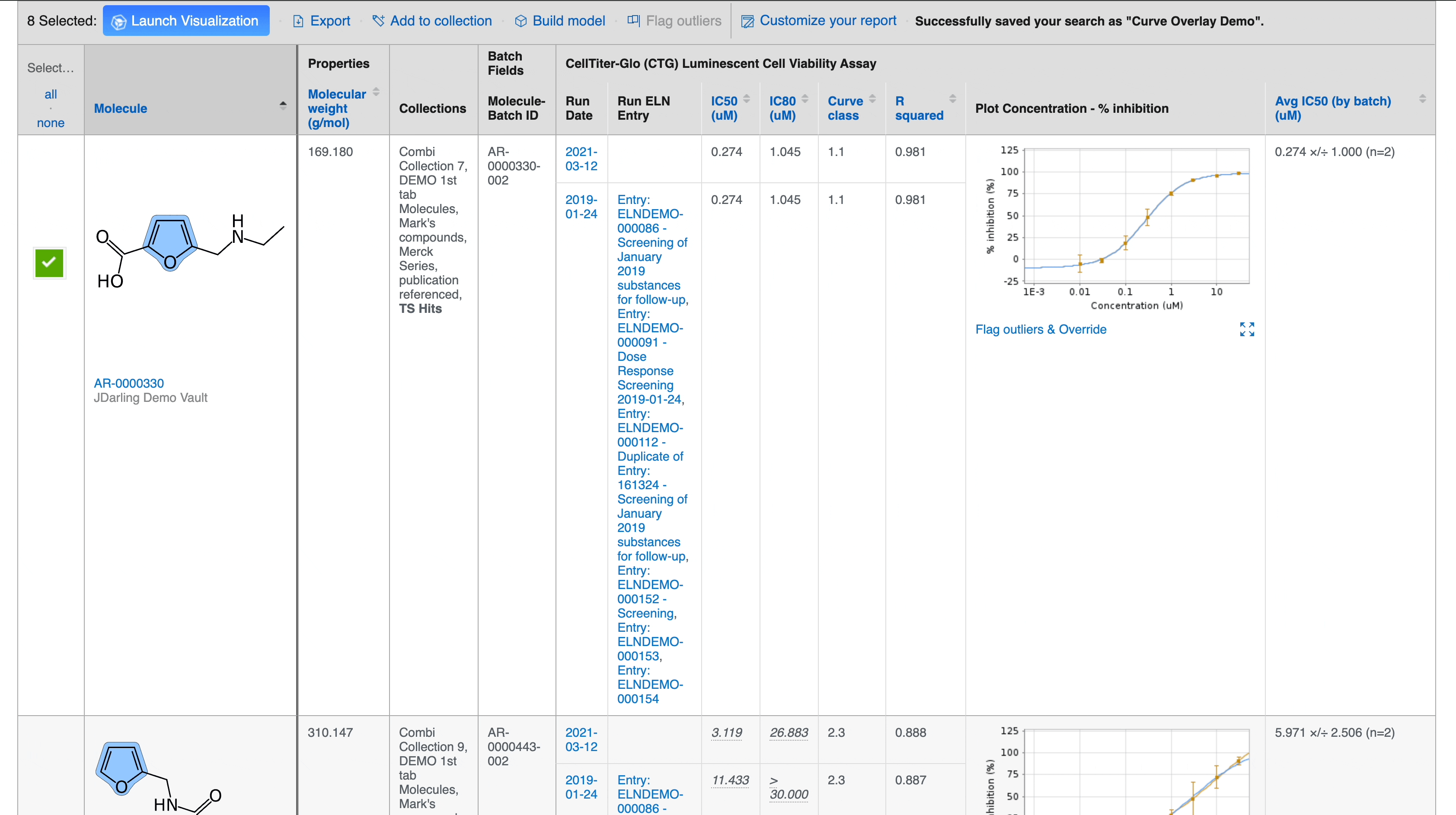The height and width of the screenshot is (815, 1456).
Task: Click the Build model cube icon
Action: click(x=520, y=22)
